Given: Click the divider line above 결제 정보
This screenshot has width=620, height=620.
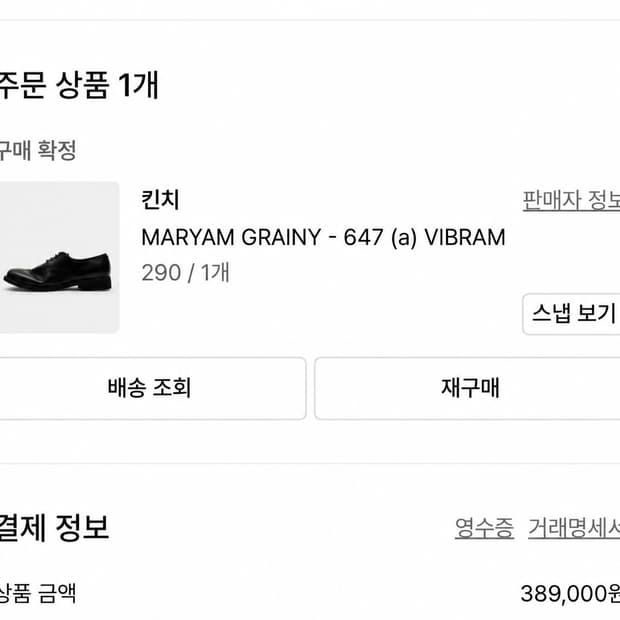Looking at the screenshot, I should pyautogui.click(x=310, y=463).
